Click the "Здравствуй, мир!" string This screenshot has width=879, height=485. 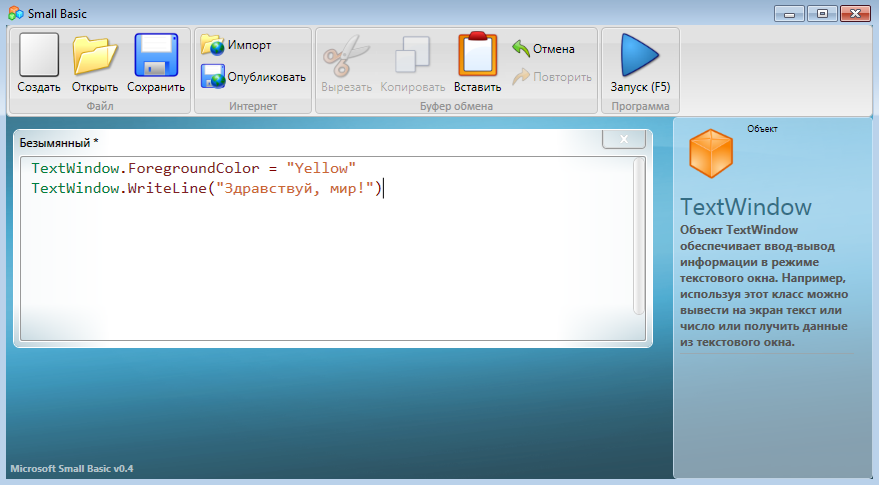click(294, 188)
